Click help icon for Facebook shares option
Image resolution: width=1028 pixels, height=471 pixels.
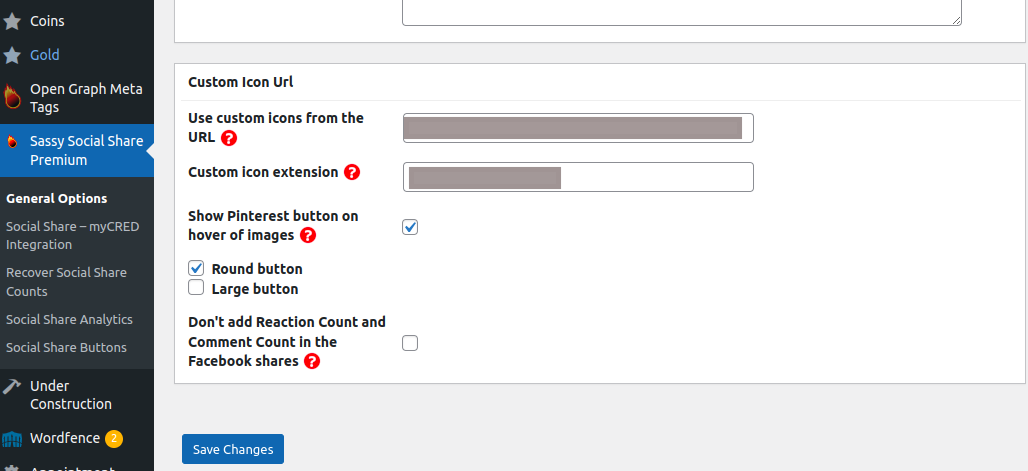[312, 361]
